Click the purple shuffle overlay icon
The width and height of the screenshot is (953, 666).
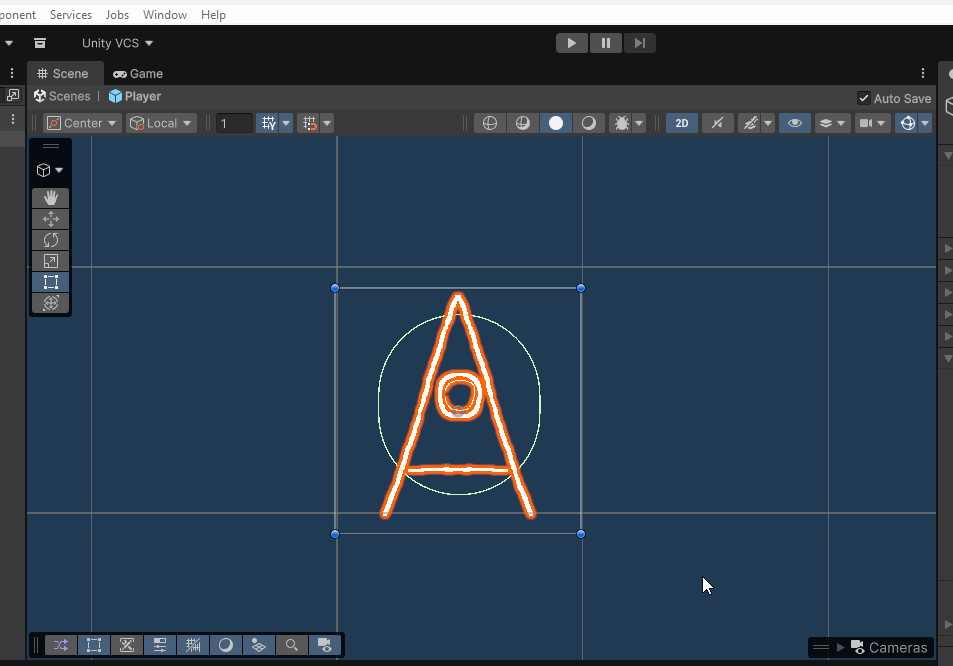pos(61,645)
